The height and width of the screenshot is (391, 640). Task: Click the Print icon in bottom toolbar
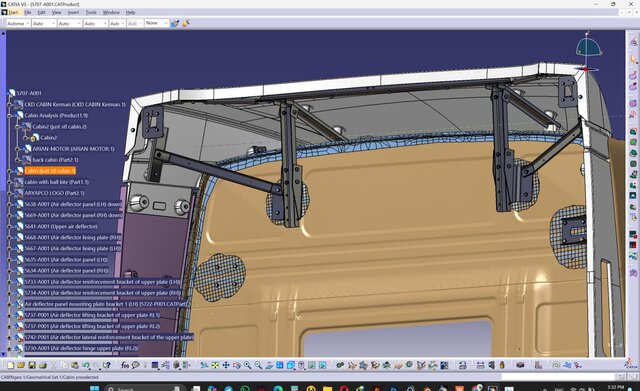click(42, 365)
